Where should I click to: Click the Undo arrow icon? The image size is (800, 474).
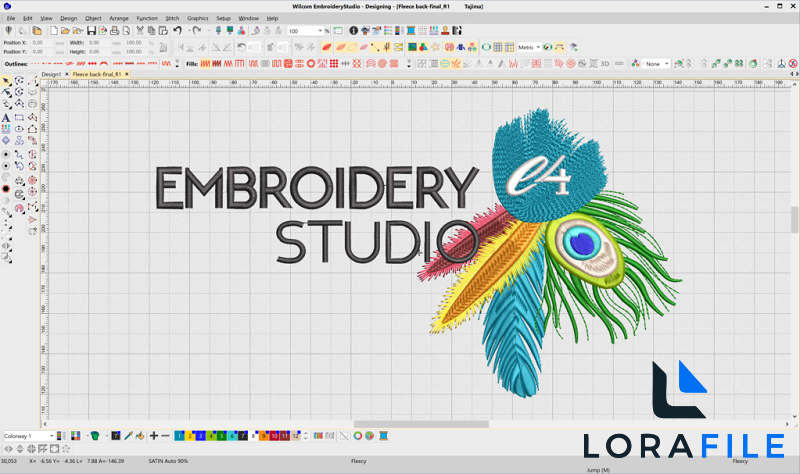pyautogui.click(x=177, y=31)
